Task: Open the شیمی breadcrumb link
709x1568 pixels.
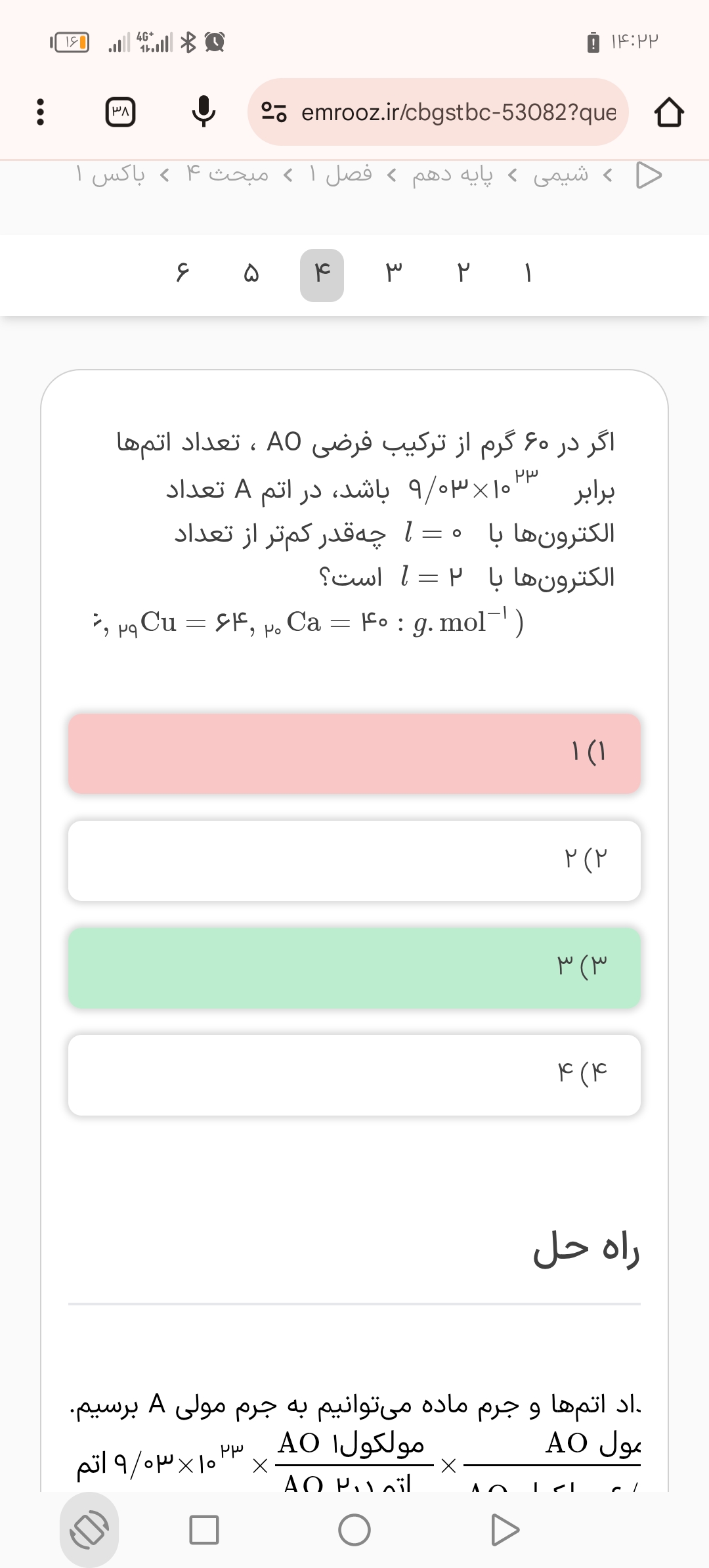Action: [561, 175]
